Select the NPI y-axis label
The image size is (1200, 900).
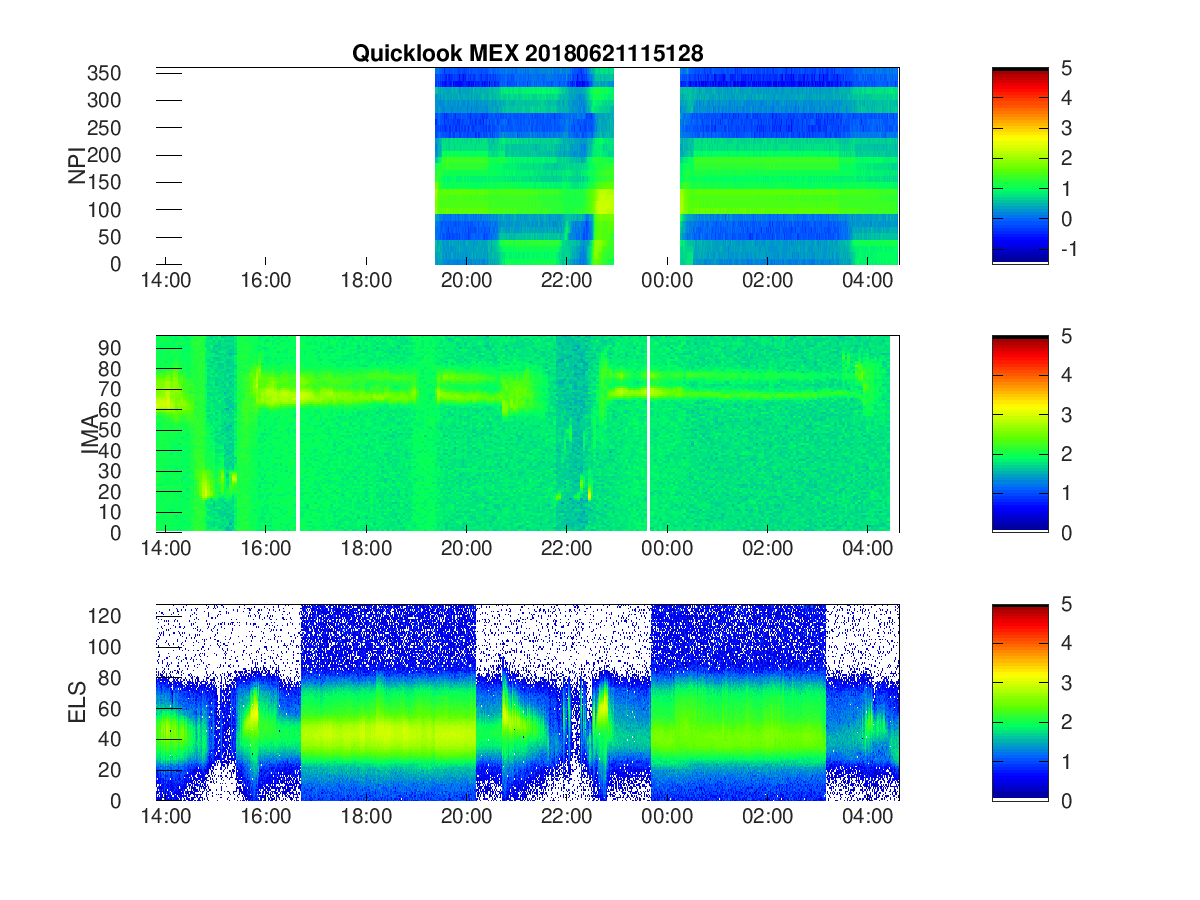point(77,165)
